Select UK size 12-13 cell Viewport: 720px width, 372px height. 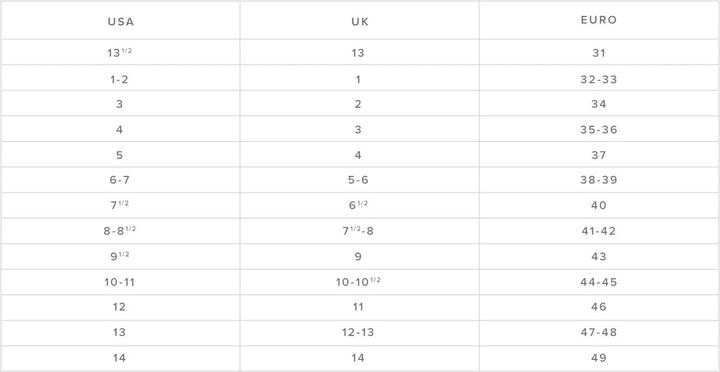click(x=360, y=333)
